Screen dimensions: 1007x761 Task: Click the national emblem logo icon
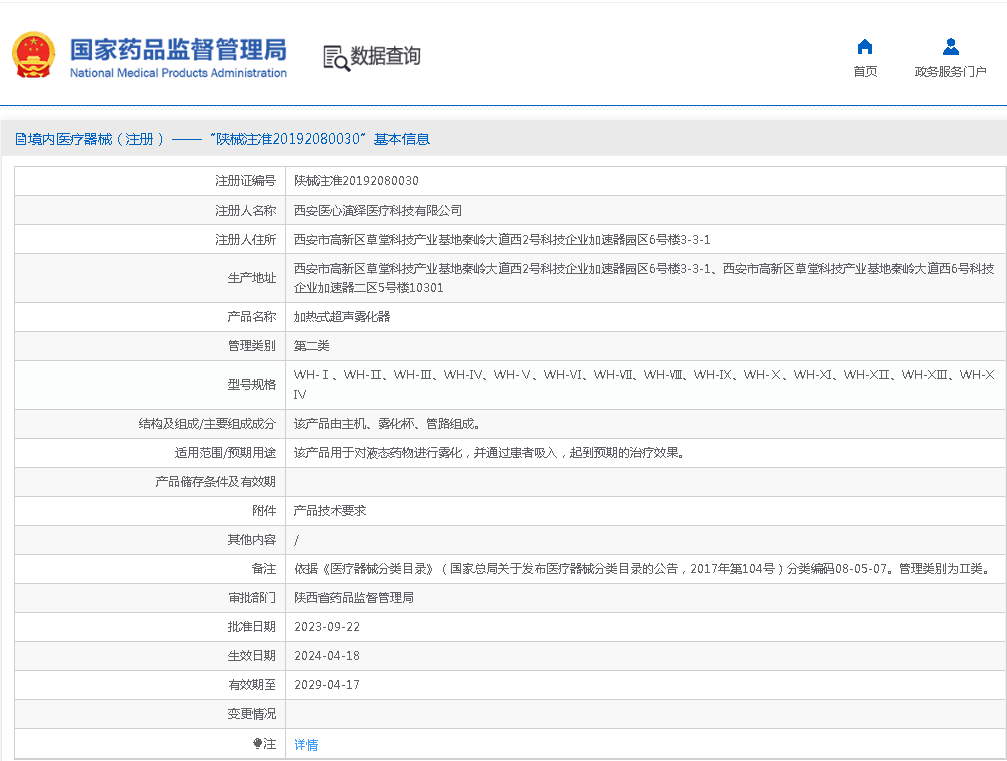[x=34, y=56]
